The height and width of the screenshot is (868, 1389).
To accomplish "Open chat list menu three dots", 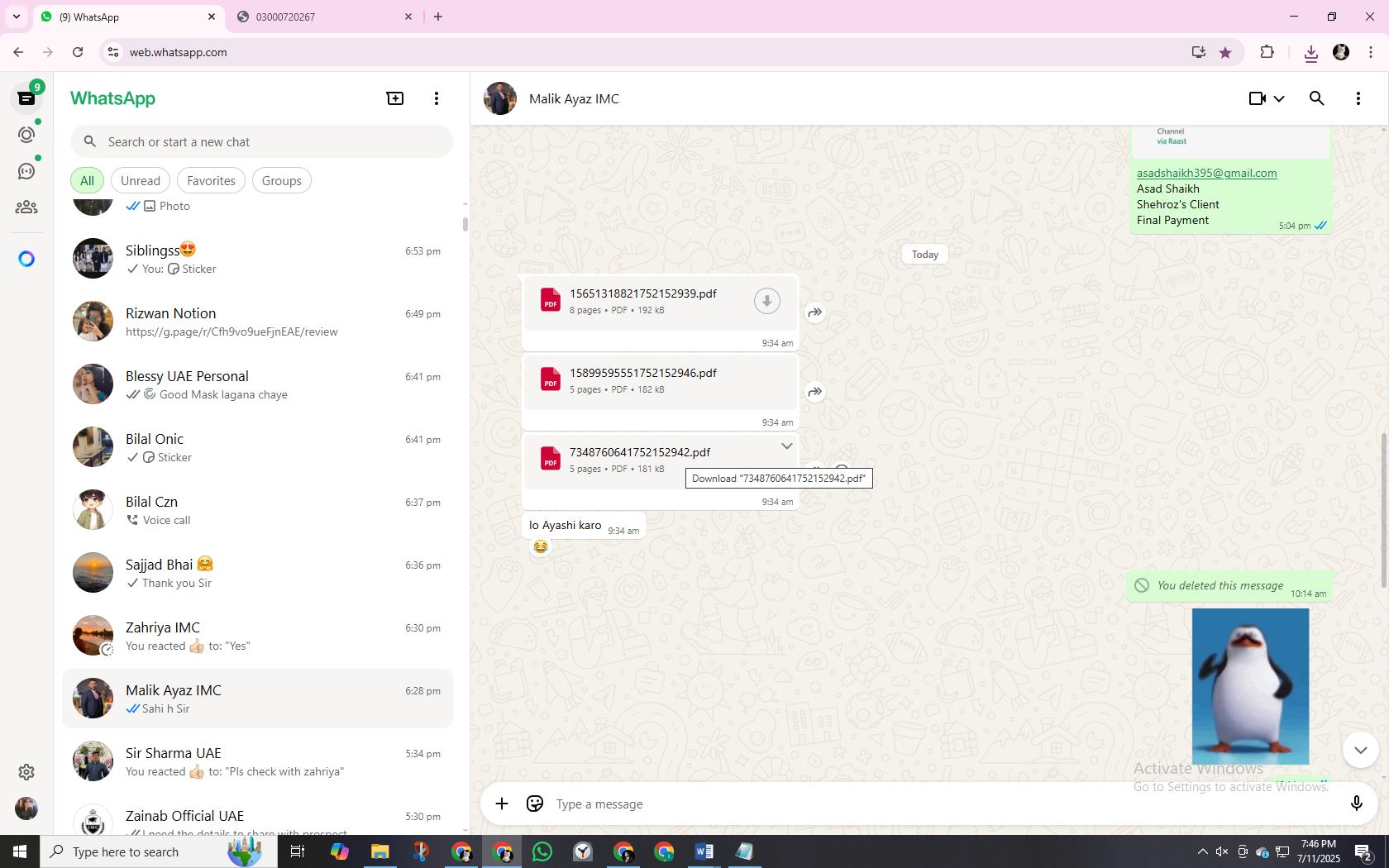I will [437, 98].
